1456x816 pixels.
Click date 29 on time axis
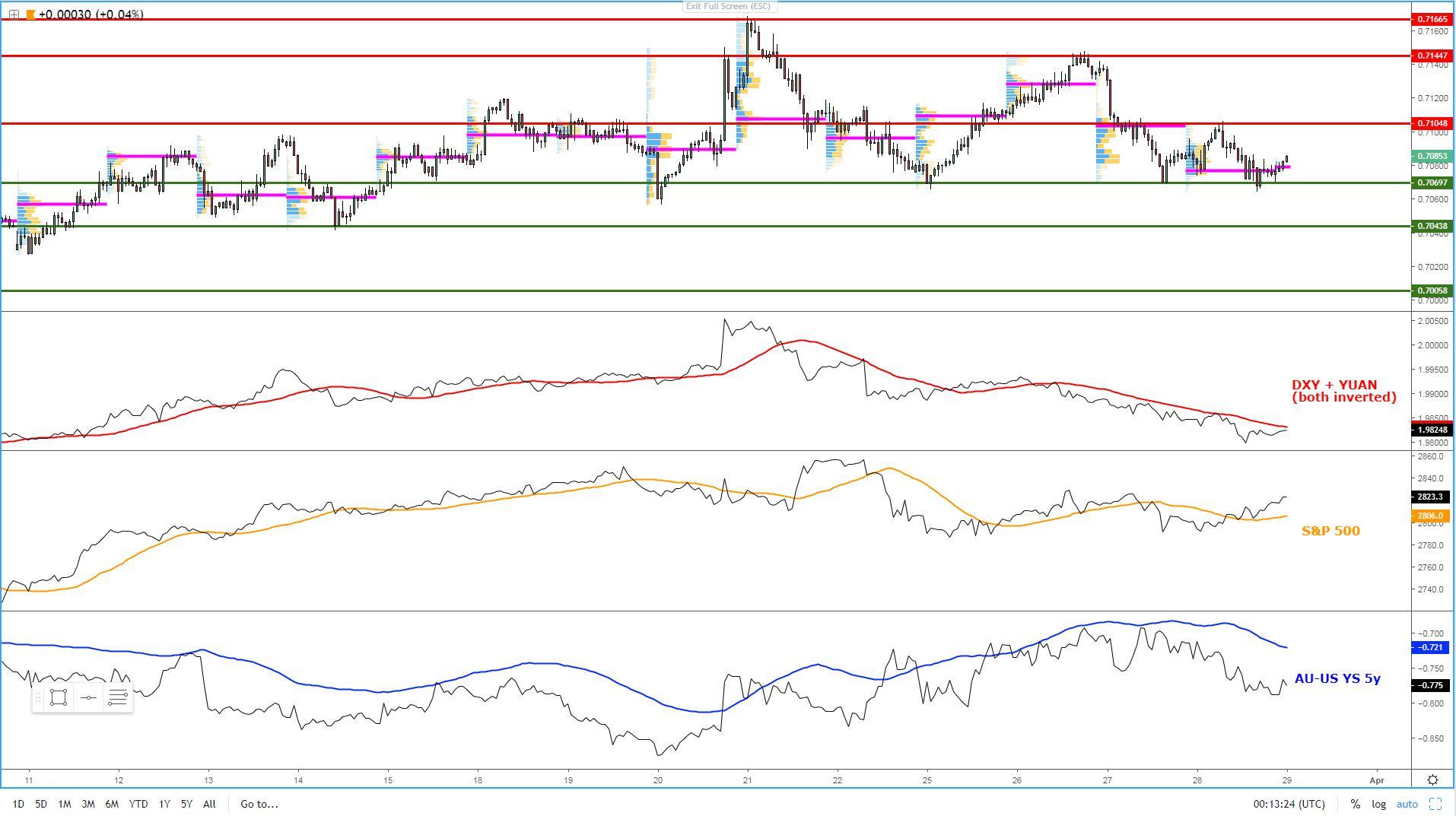(1286, 780)
